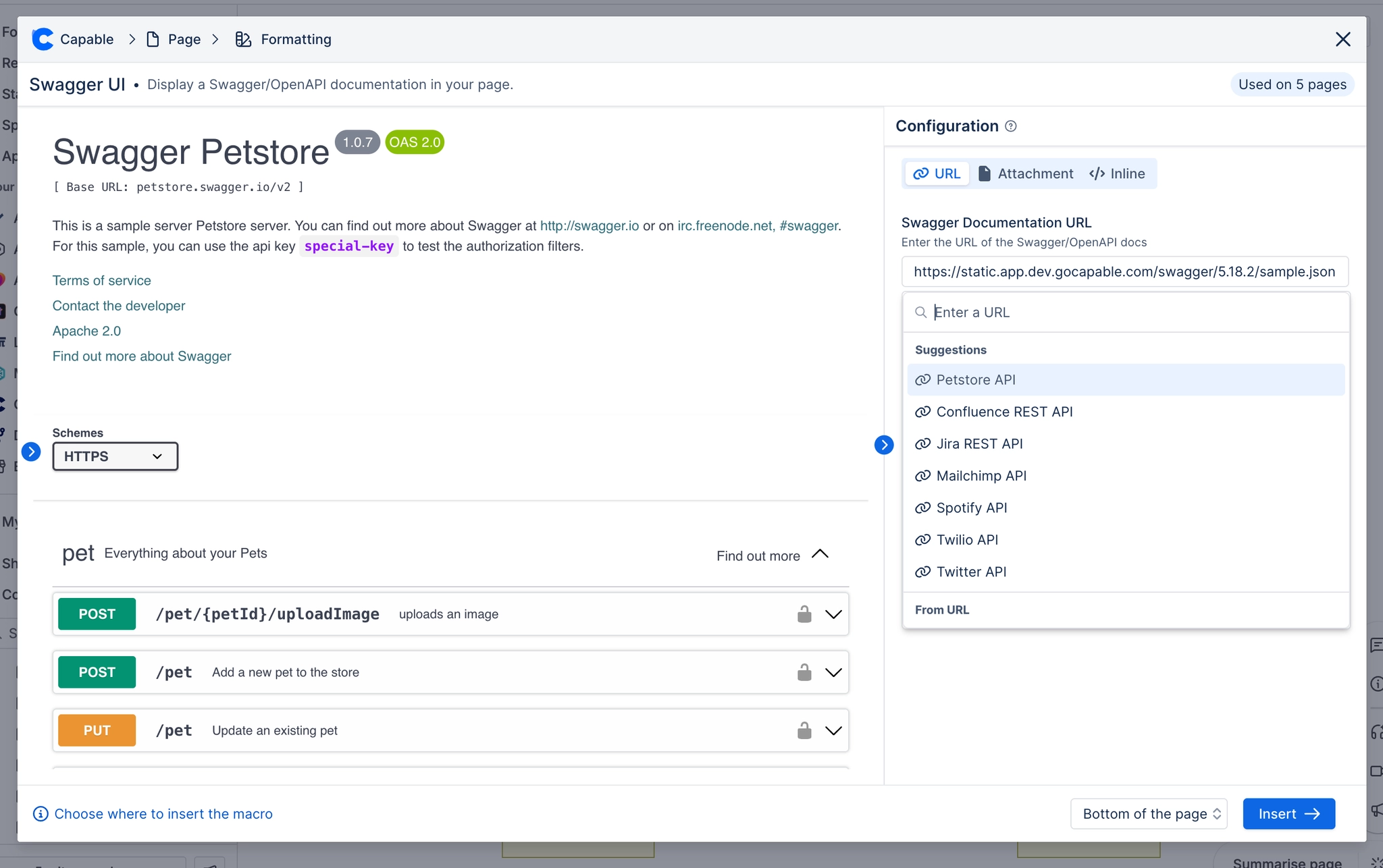The width and height of the screenshot is (1383, 868).
Task: Collapse the pet section with the chevron
Action: click(x=820, y=554)
